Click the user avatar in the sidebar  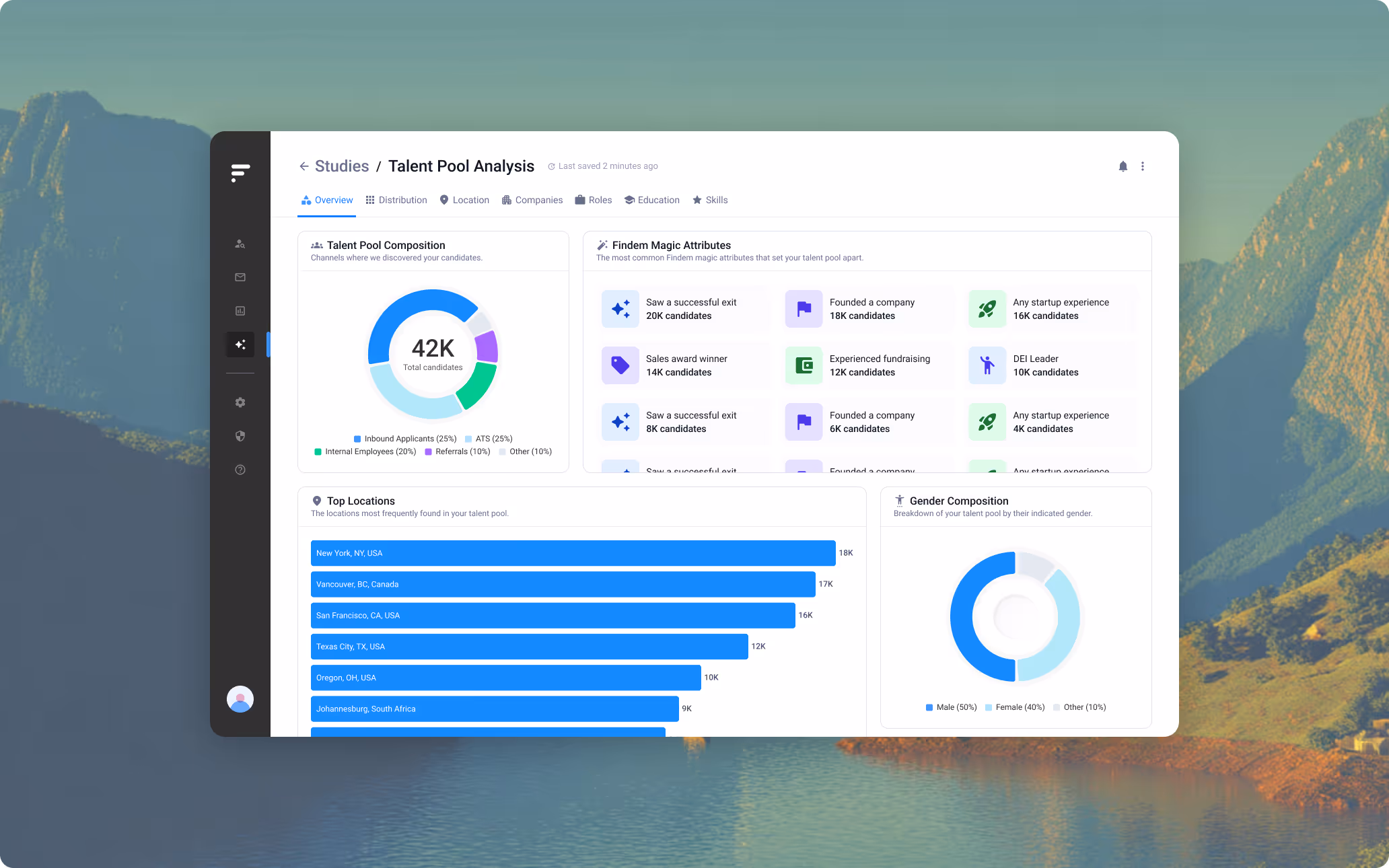240,699
